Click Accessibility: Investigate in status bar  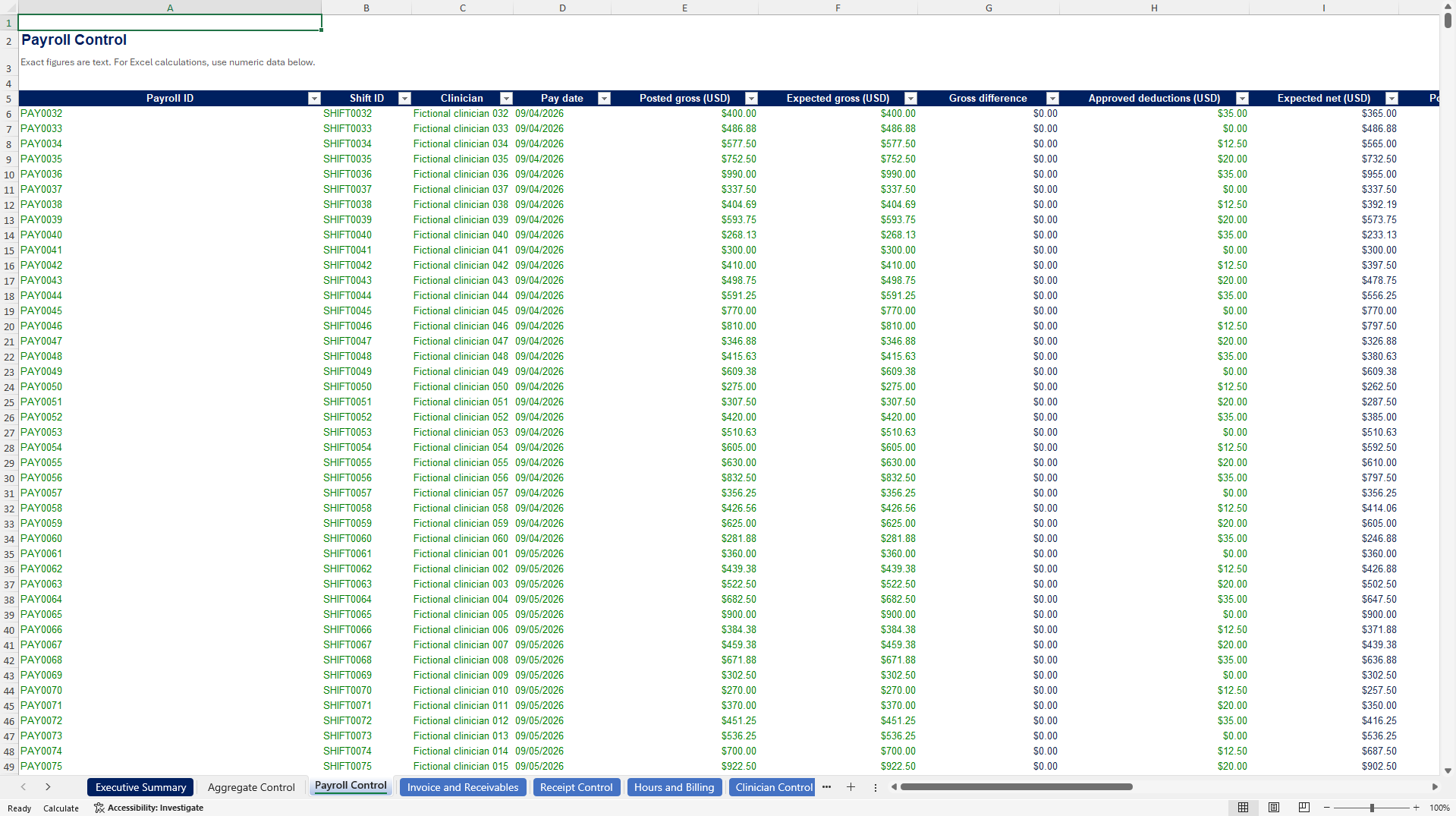pos(149,808)
